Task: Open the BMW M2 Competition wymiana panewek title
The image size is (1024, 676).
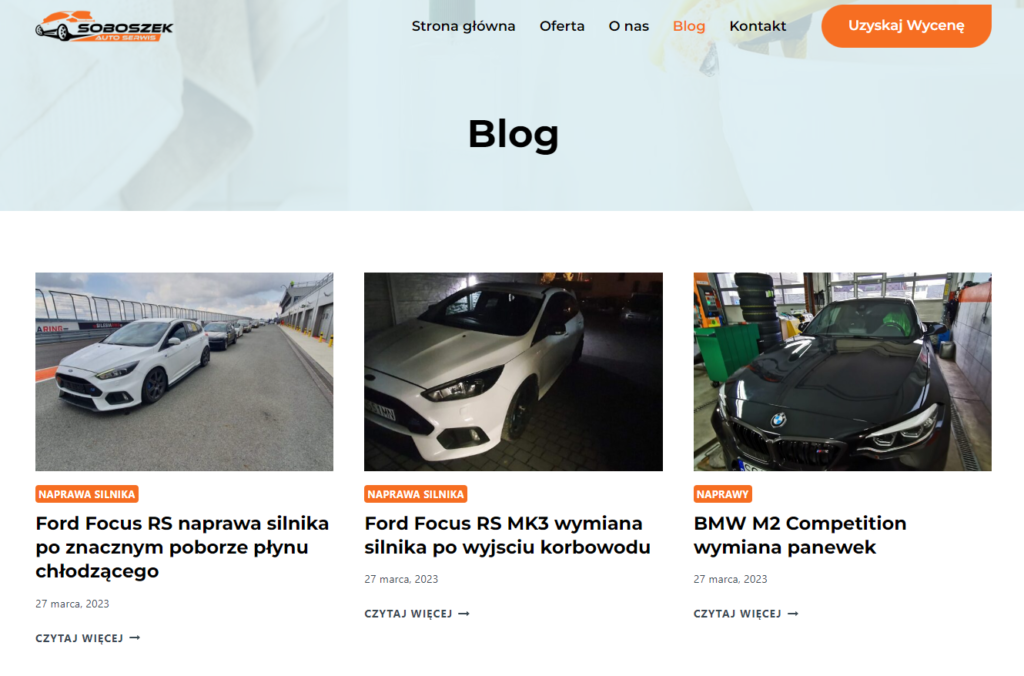Action: 800,535
